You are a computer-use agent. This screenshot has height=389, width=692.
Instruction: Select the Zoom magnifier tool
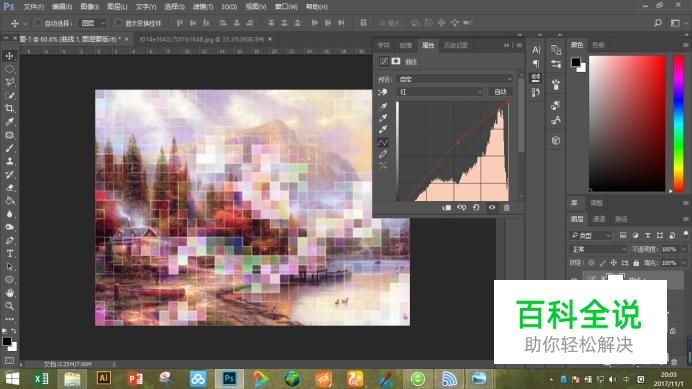[9, 306]
